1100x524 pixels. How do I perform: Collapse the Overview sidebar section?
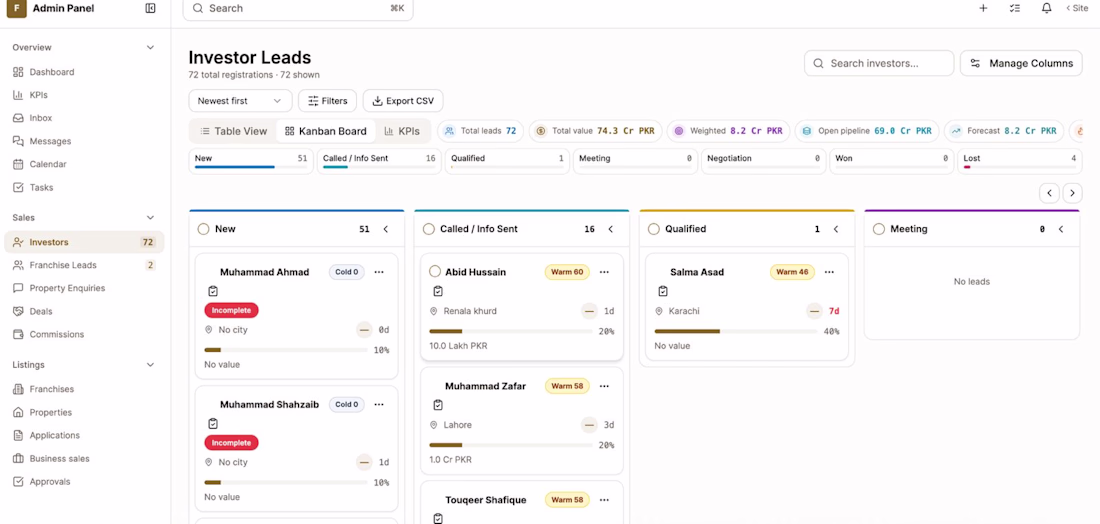pyautogui.click(x=150, y=48)
